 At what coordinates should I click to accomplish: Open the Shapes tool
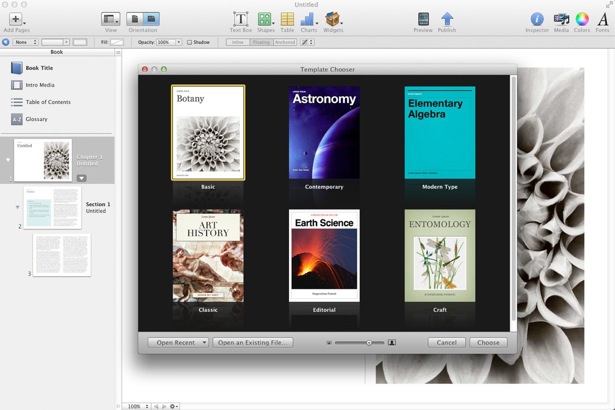click(x=265, y=19)
